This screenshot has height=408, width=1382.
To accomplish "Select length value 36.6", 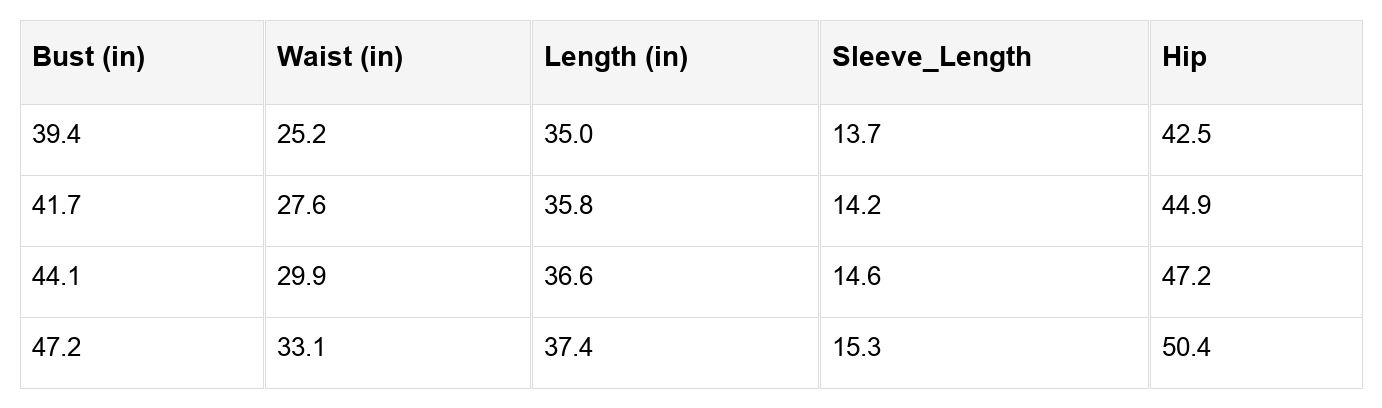I will (568, 277).
